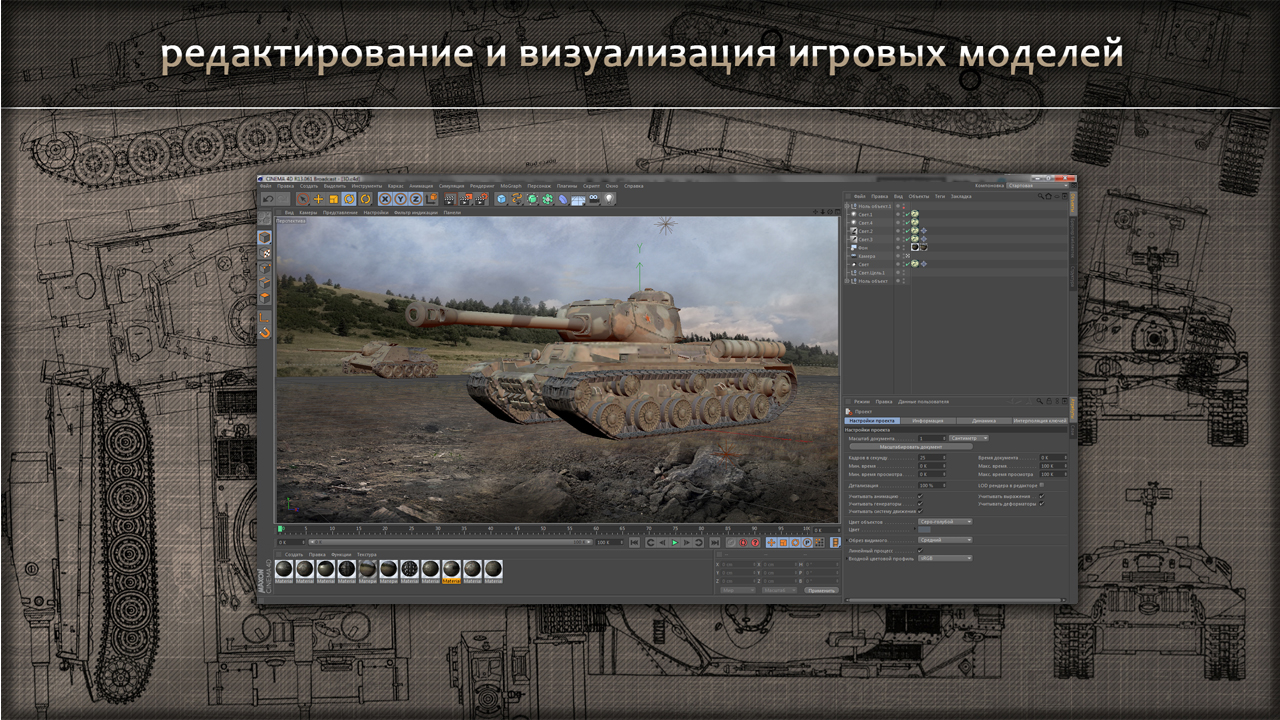Click the Model mode cube icon in left sidebar
The height and width of the screenshot is (720, 1280).
(264, 238)
